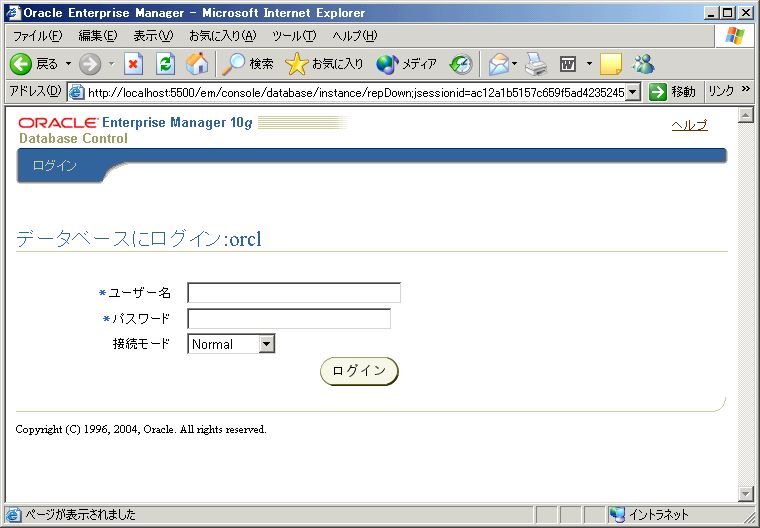This screenshot has width=760, height=528.
Task: Click the イントラネット status bar label
Action: (659, 514)
